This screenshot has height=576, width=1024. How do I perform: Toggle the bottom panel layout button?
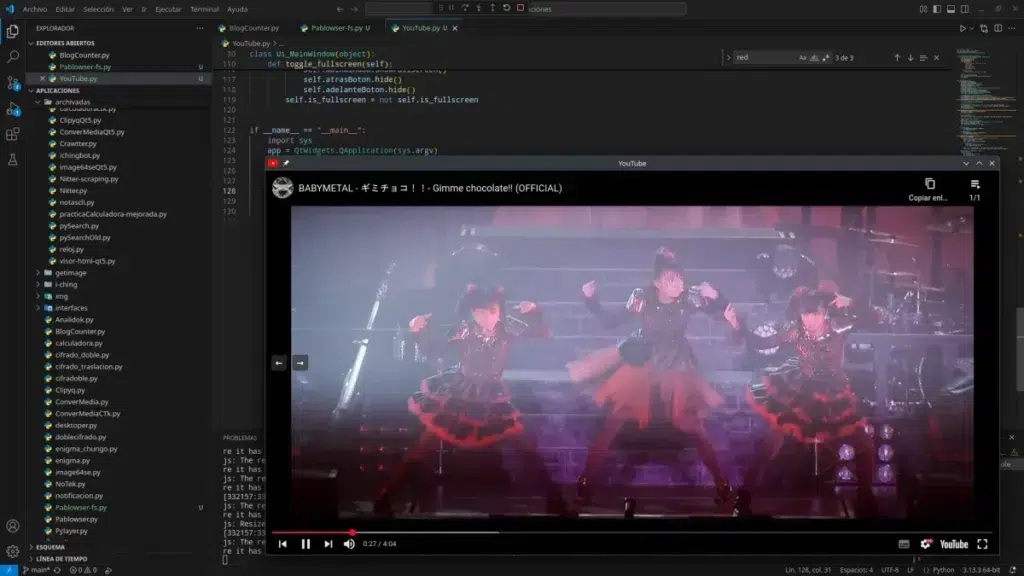pos(951,9)
